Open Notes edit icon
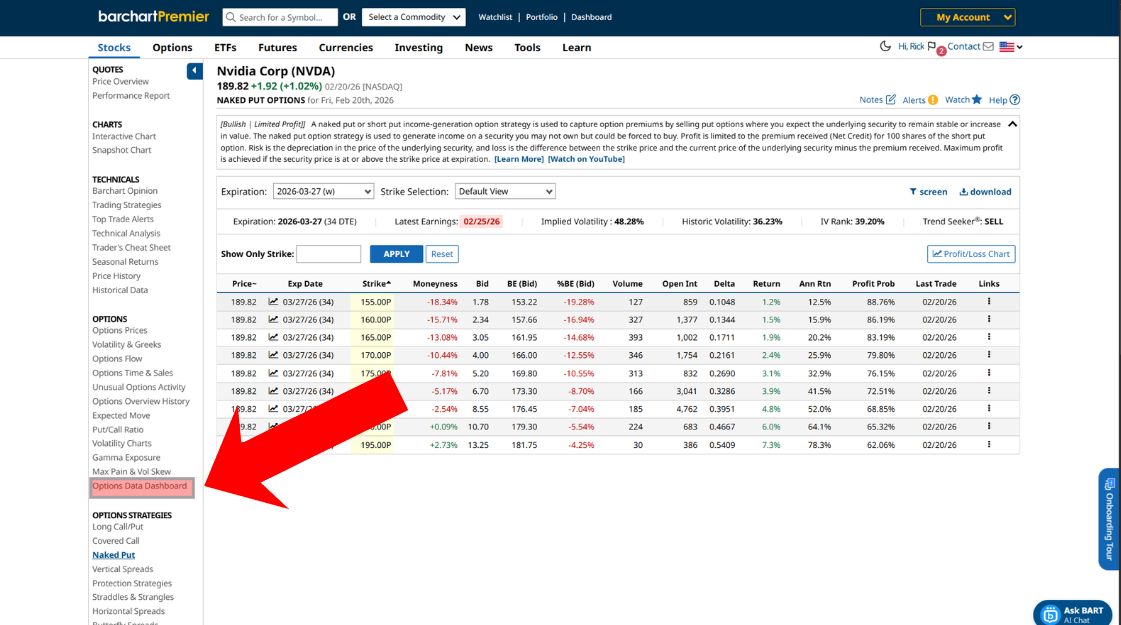 891,99
